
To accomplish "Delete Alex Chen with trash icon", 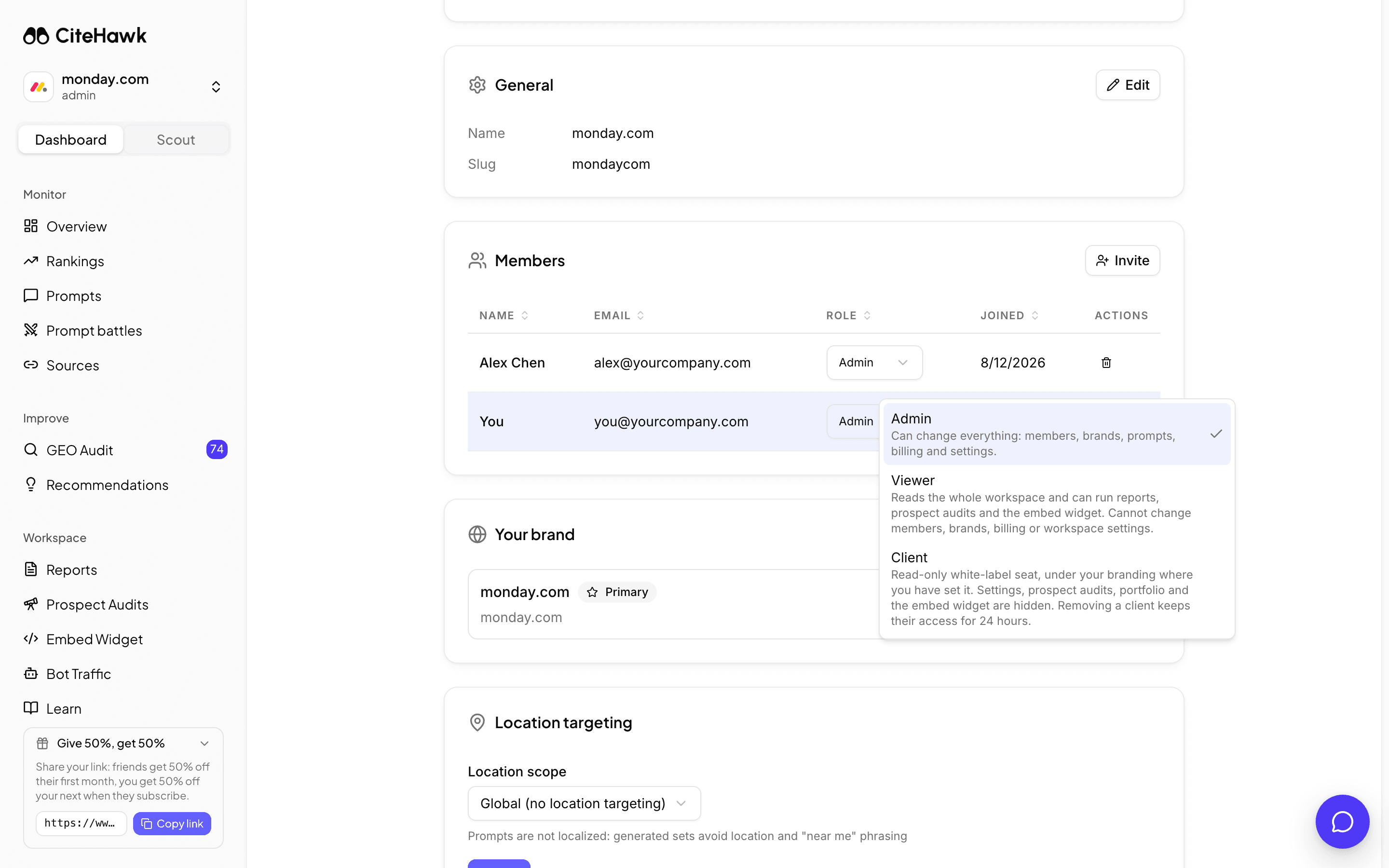I will pyautogui.click(x=1106, y=362).
